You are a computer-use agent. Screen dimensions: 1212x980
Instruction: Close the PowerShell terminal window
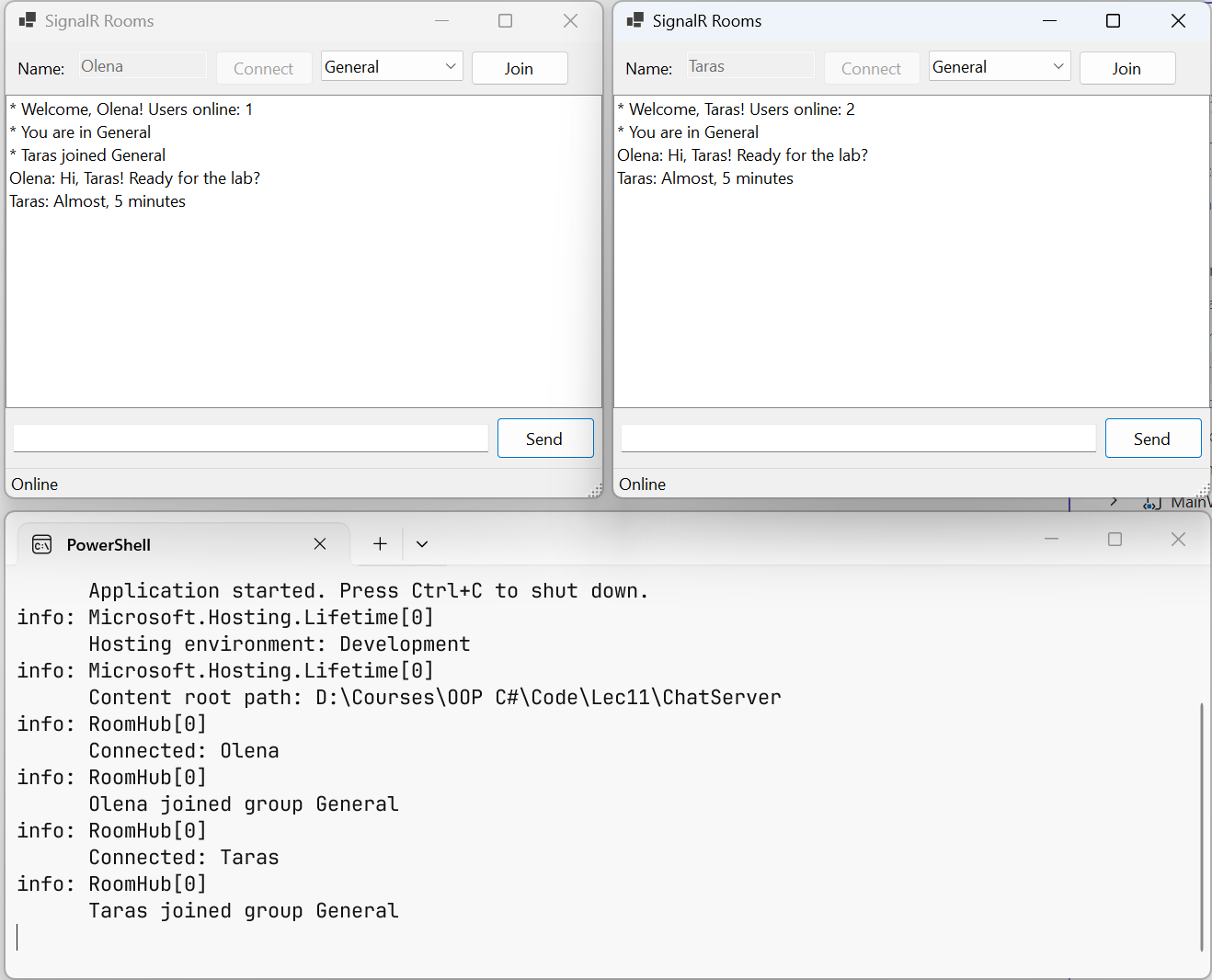click(x=1179, y=539)
